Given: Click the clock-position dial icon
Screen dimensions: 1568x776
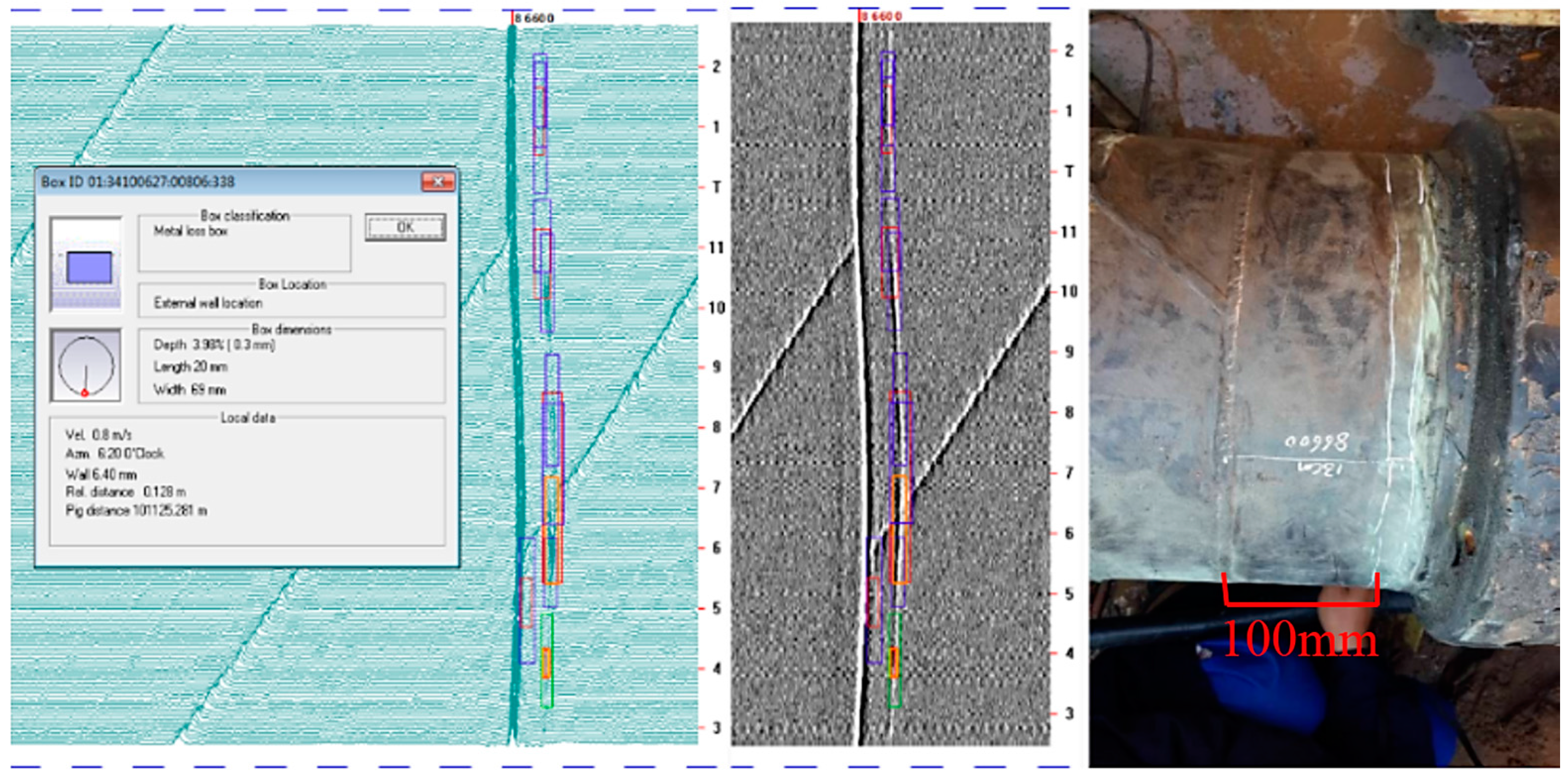Looking at the screenshot, I should tap(86, 365).
